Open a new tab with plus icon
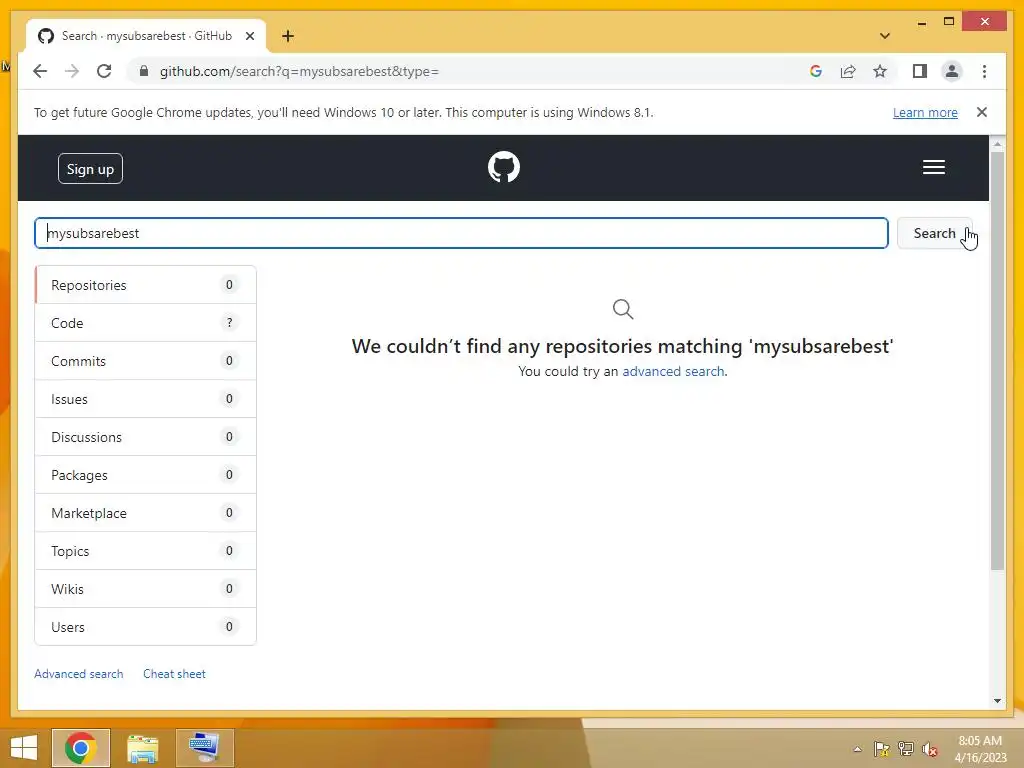The width and height of the screenshot is (1024, 768). [x=288, y=36]
